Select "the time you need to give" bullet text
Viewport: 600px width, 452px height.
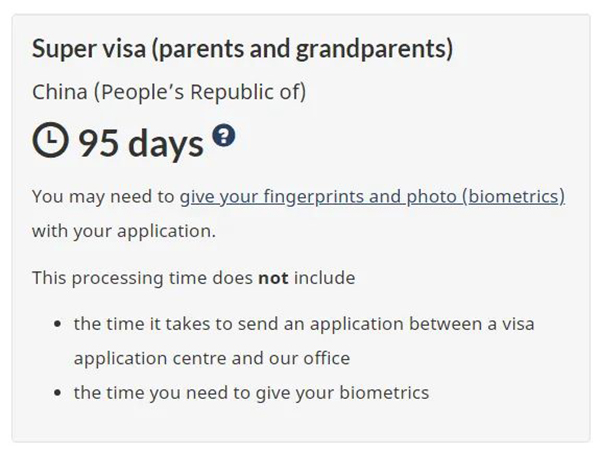pos(180,392)
